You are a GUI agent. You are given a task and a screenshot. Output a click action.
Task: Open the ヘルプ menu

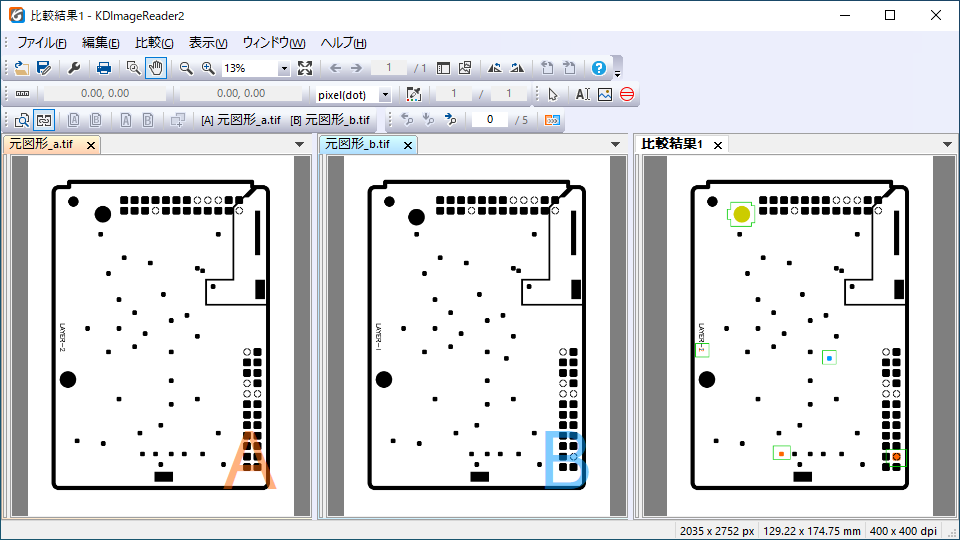click(x=343, y=43)
